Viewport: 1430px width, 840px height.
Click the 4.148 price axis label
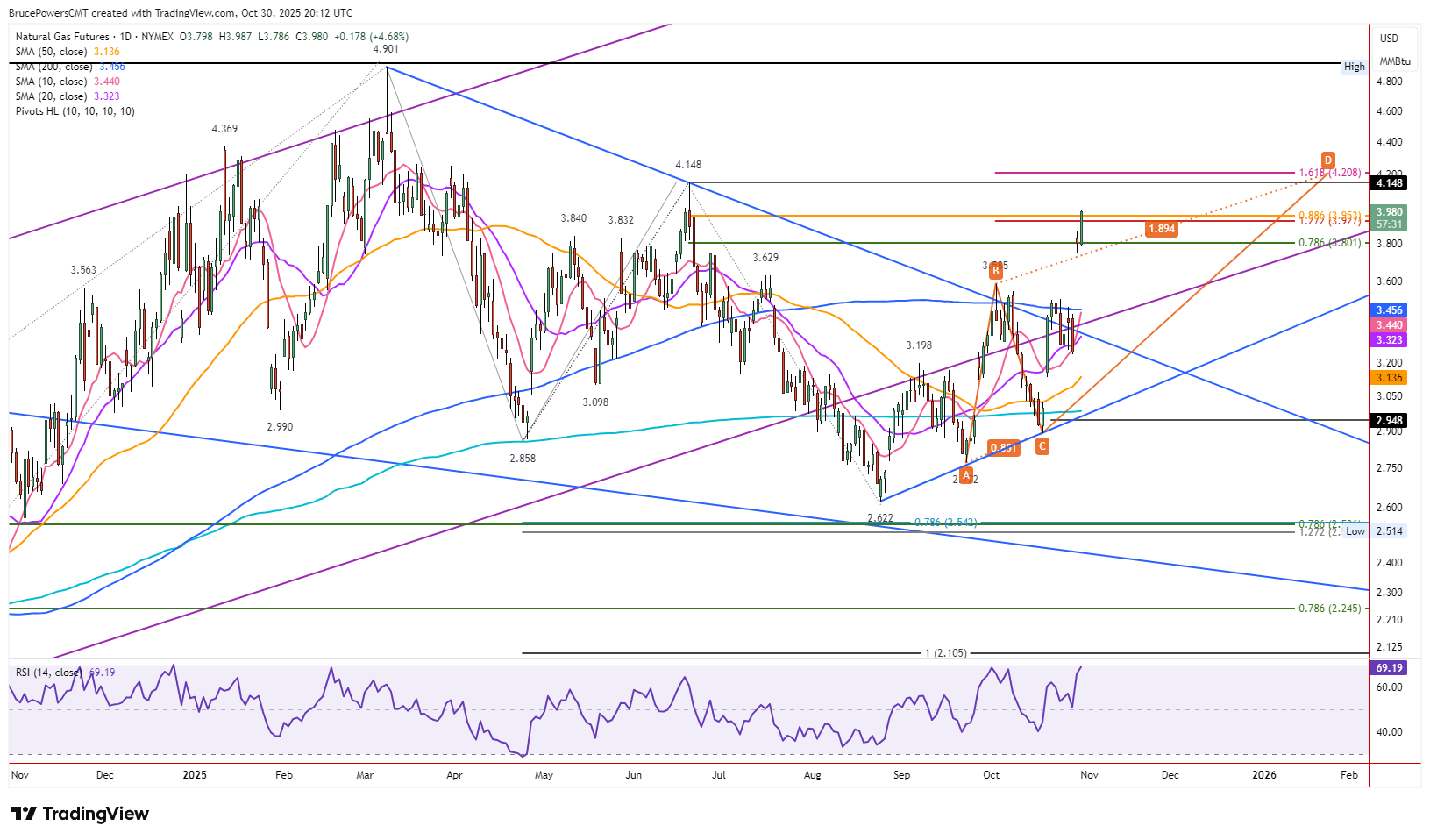[x=1390, y=183]
